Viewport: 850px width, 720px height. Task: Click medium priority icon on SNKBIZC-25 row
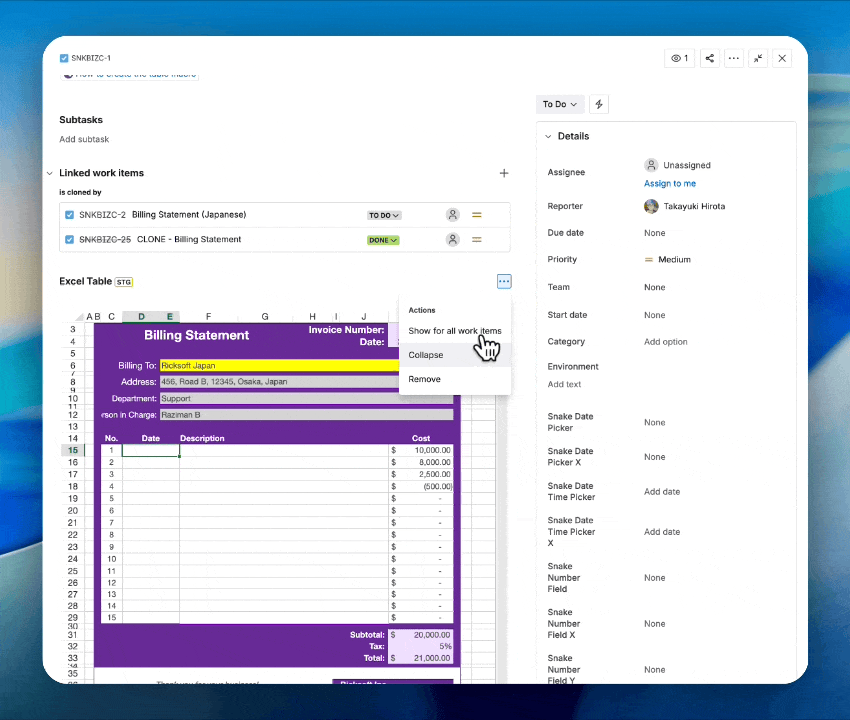pyautogui.click(x=477, y=240)
